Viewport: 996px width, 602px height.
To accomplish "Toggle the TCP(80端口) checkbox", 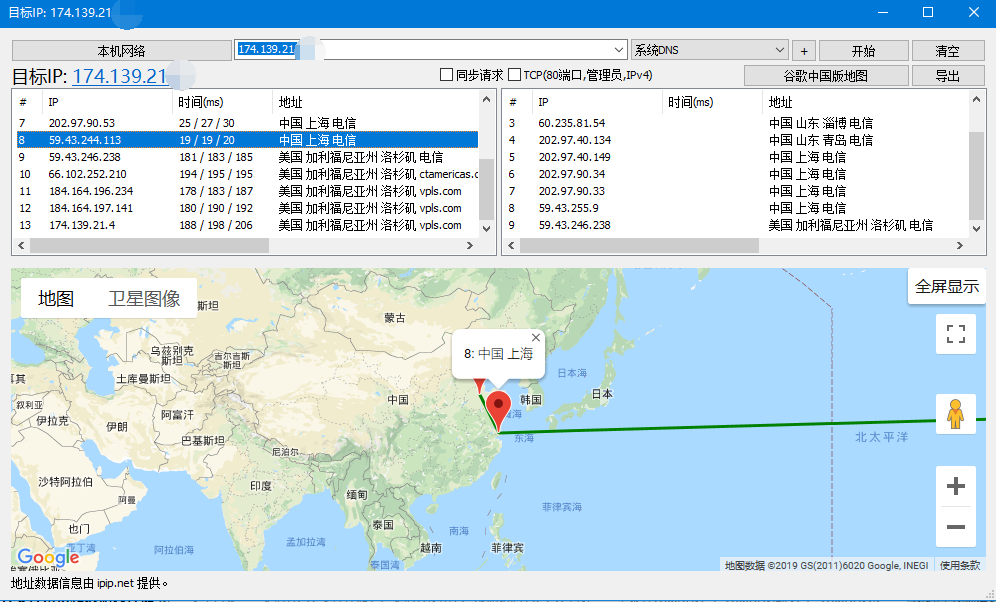I will pos(515,75).
